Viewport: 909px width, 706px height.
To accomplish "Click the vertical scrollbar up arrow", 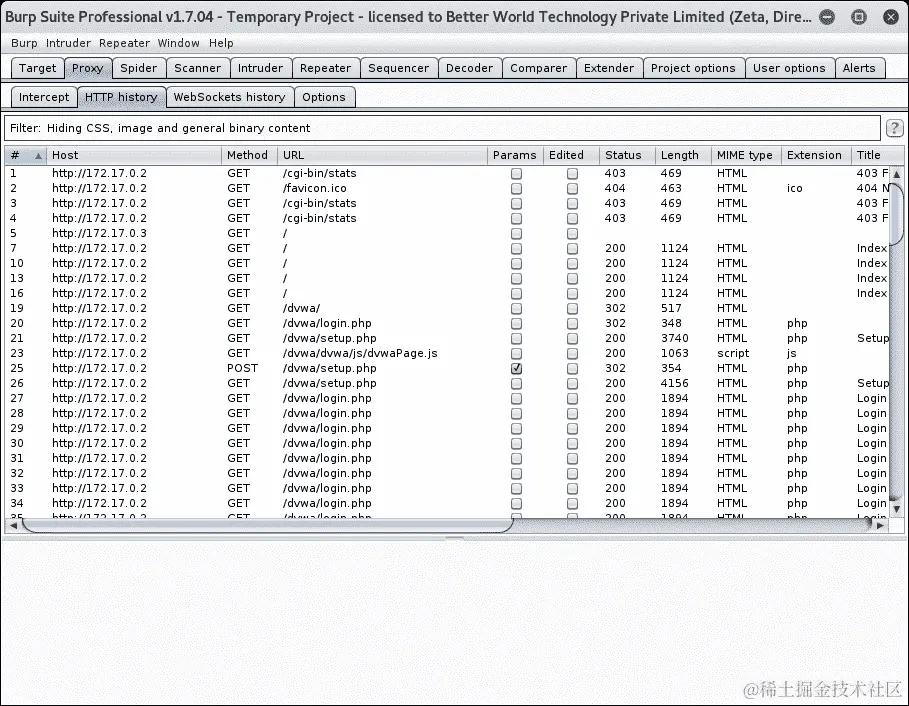I will pos(896,174).
